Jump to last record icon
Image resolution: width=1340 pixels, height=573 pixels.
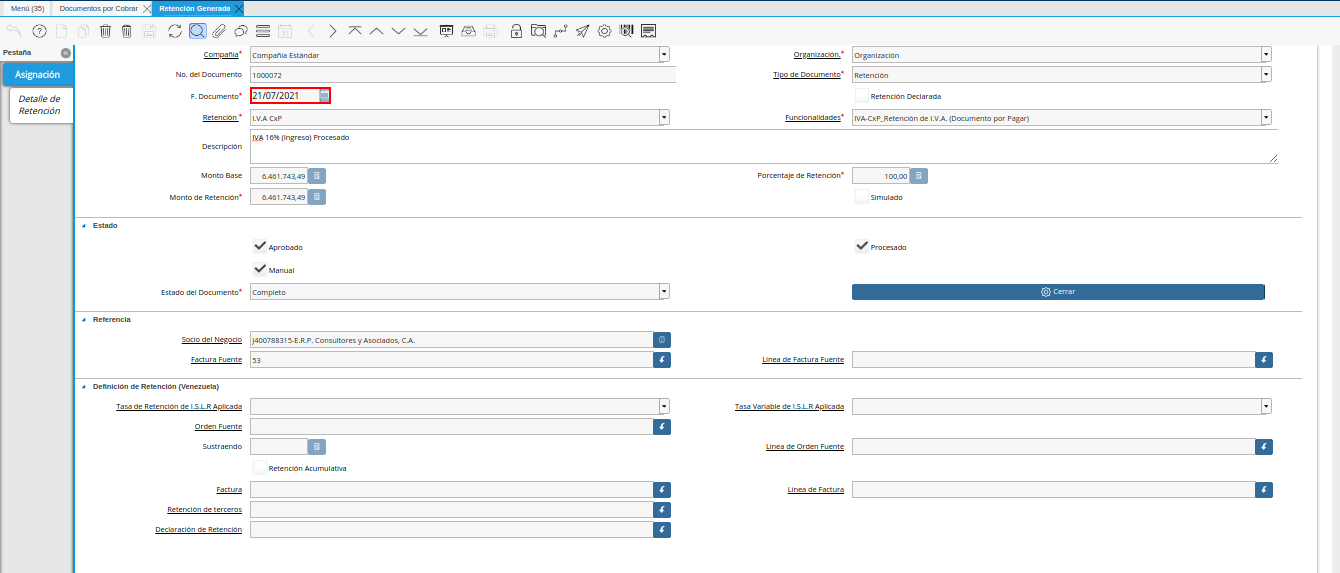[421, 31]
